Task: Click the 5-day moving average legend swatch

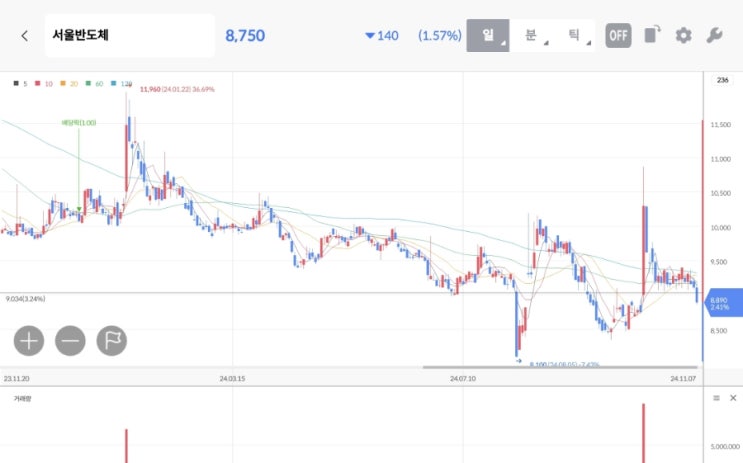Action: (x=16, y=83)
